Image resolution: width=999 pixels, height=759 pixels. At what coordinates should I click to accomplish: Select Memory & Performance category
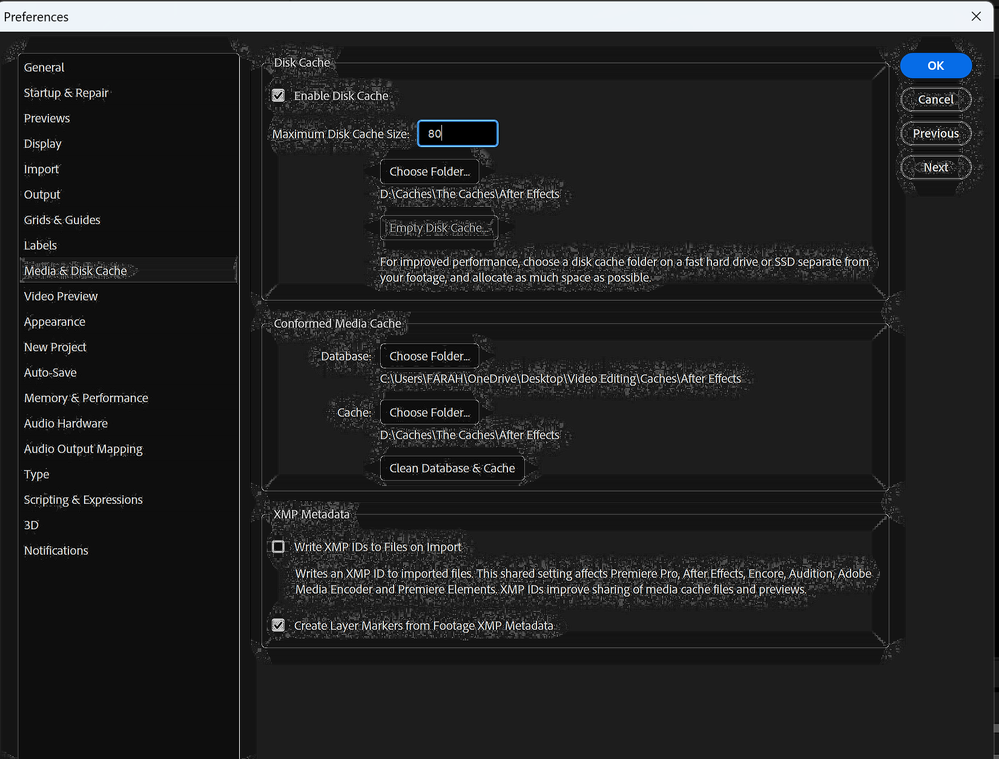86,398
